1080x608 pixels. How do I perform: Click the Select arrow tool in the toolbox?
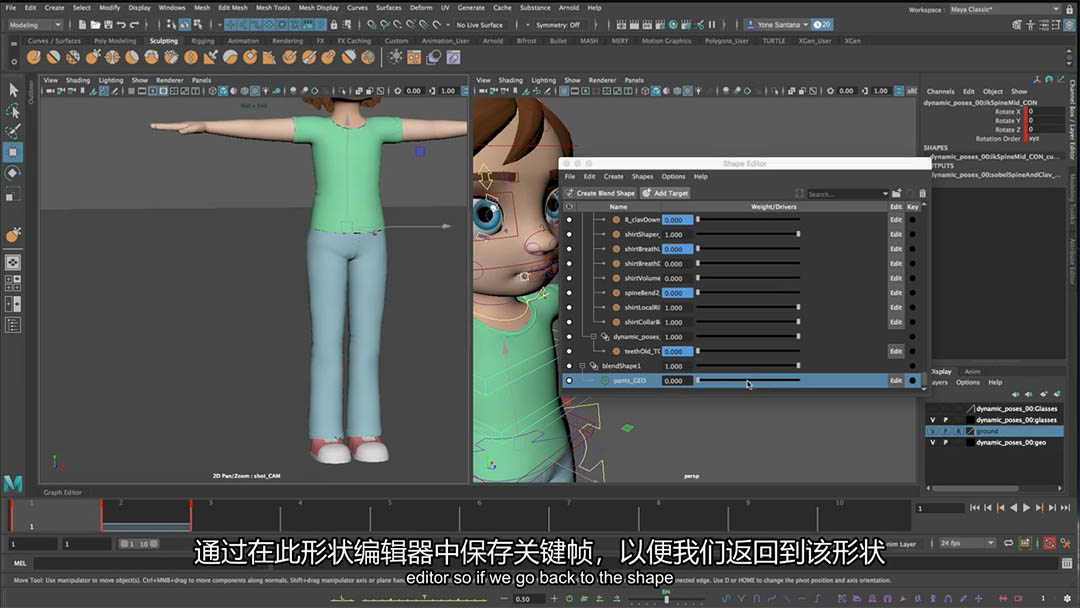(x=13, y=89)
